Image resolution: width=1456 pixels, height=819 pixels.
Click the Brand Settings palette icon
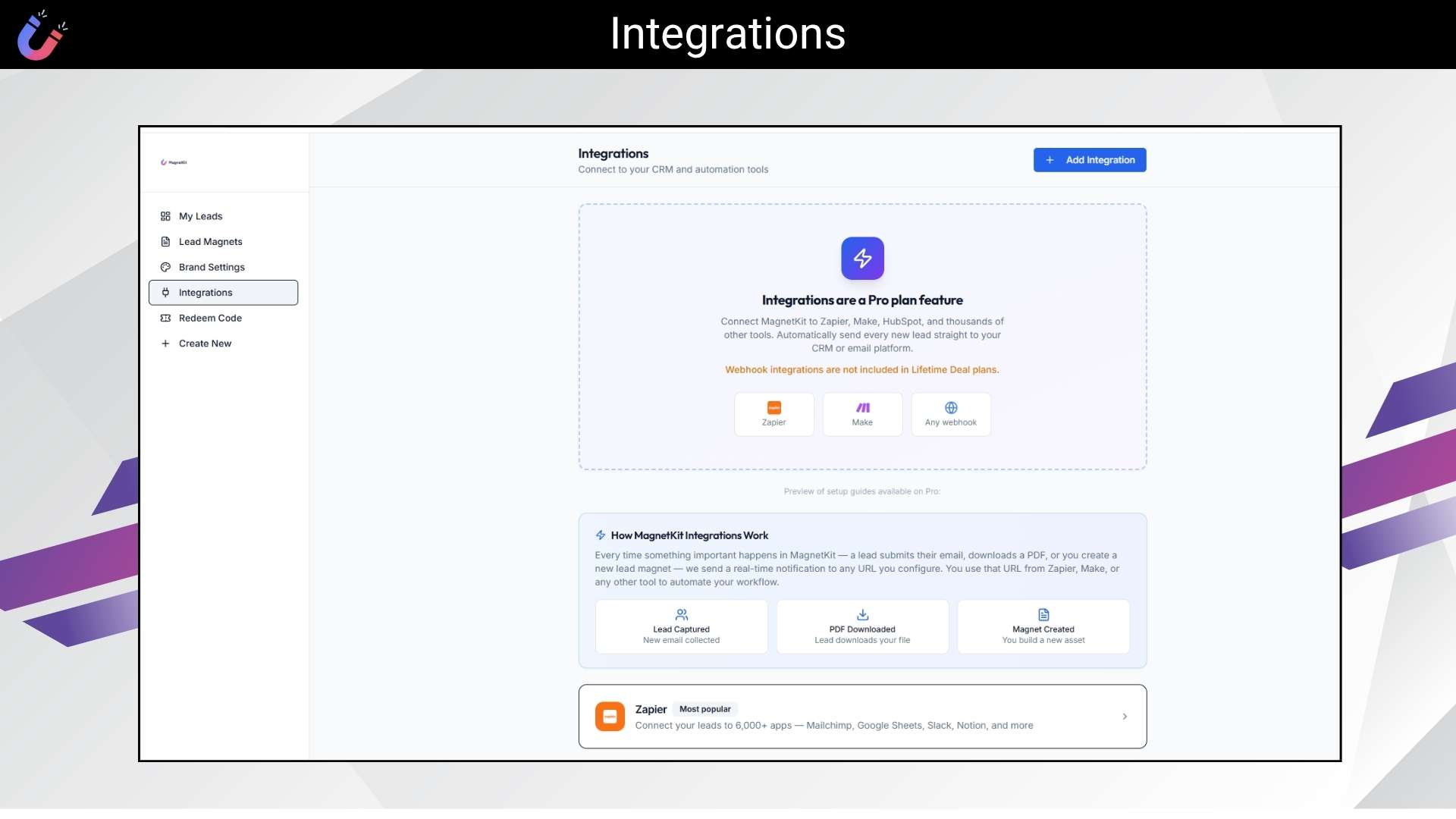[165, 268]
